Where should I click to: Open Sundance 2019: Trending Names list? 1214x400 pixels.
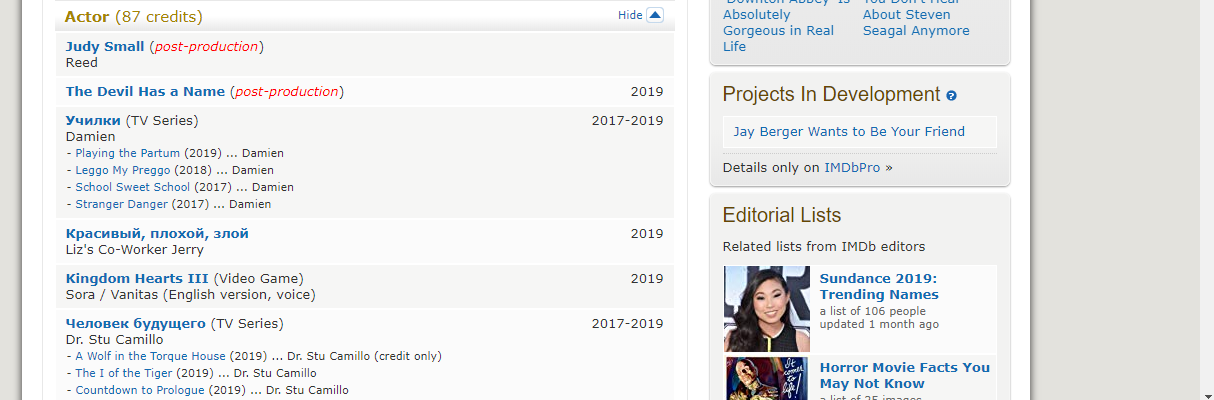[879, 287]
